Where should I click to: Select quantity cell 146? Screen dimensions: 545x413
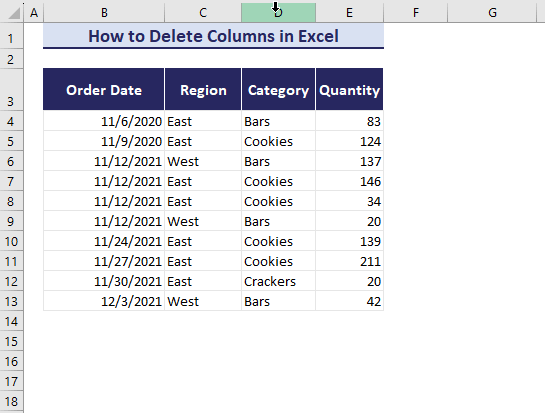point(349,181)
